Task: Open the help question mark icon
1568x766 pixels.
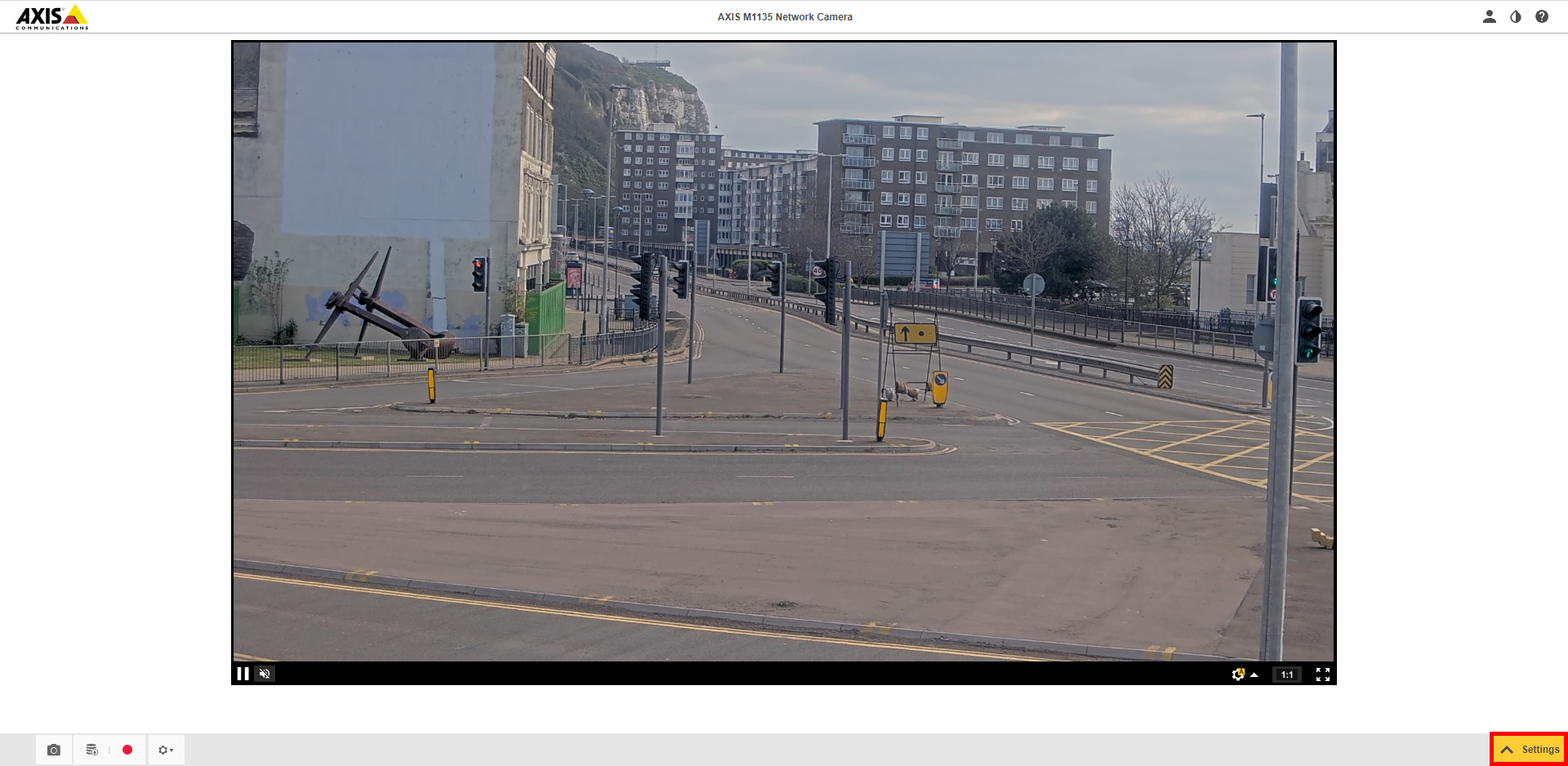Action: click(1542, 16)
